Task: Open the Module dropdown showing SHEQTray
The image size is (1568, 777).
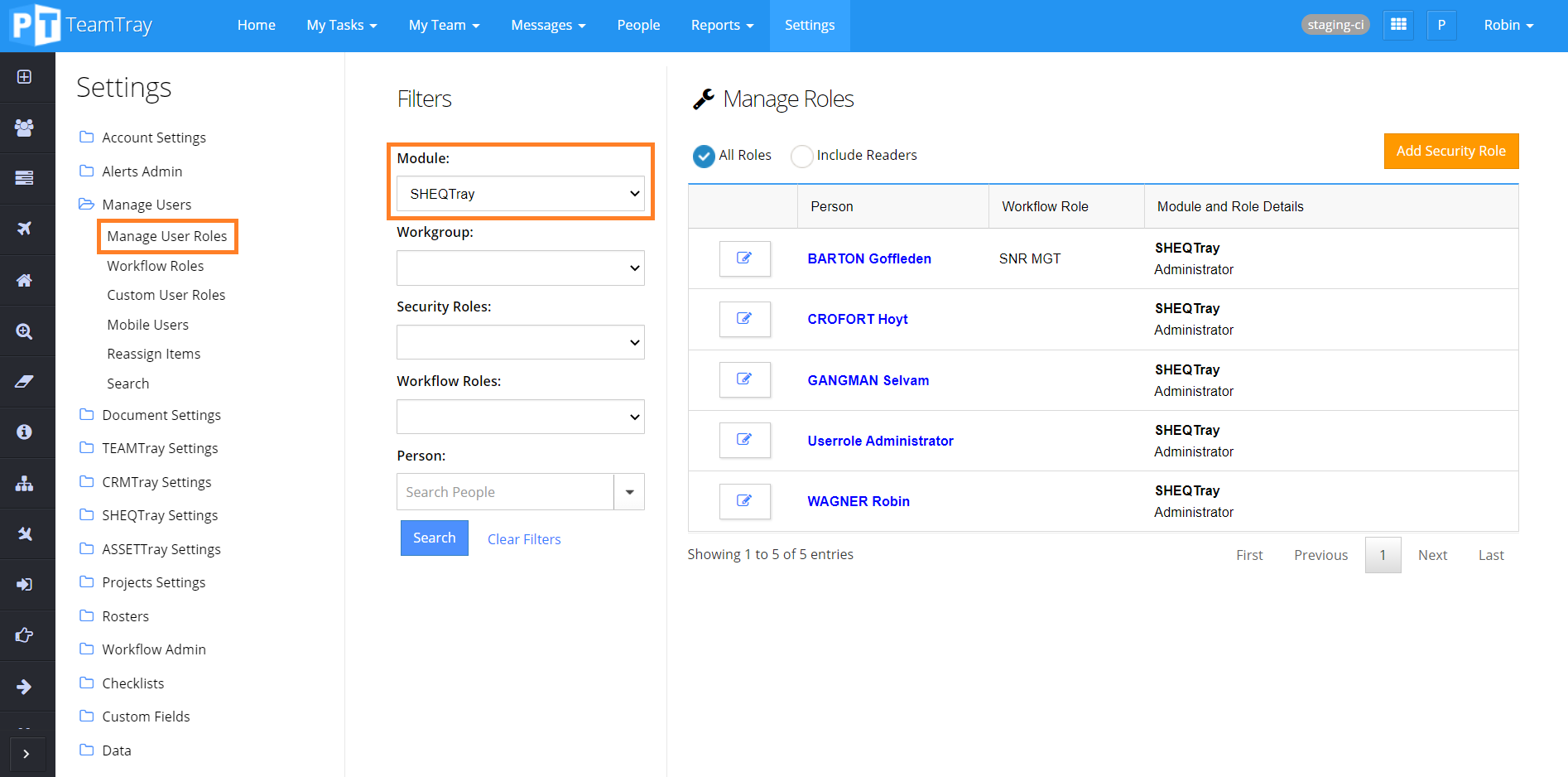Action: (x=521, y=194)
